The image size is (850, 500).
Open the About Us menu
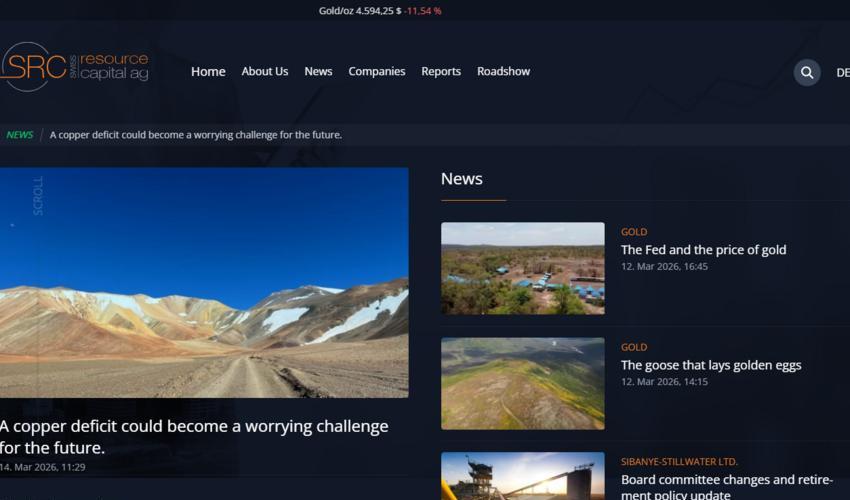pos(265,72)
